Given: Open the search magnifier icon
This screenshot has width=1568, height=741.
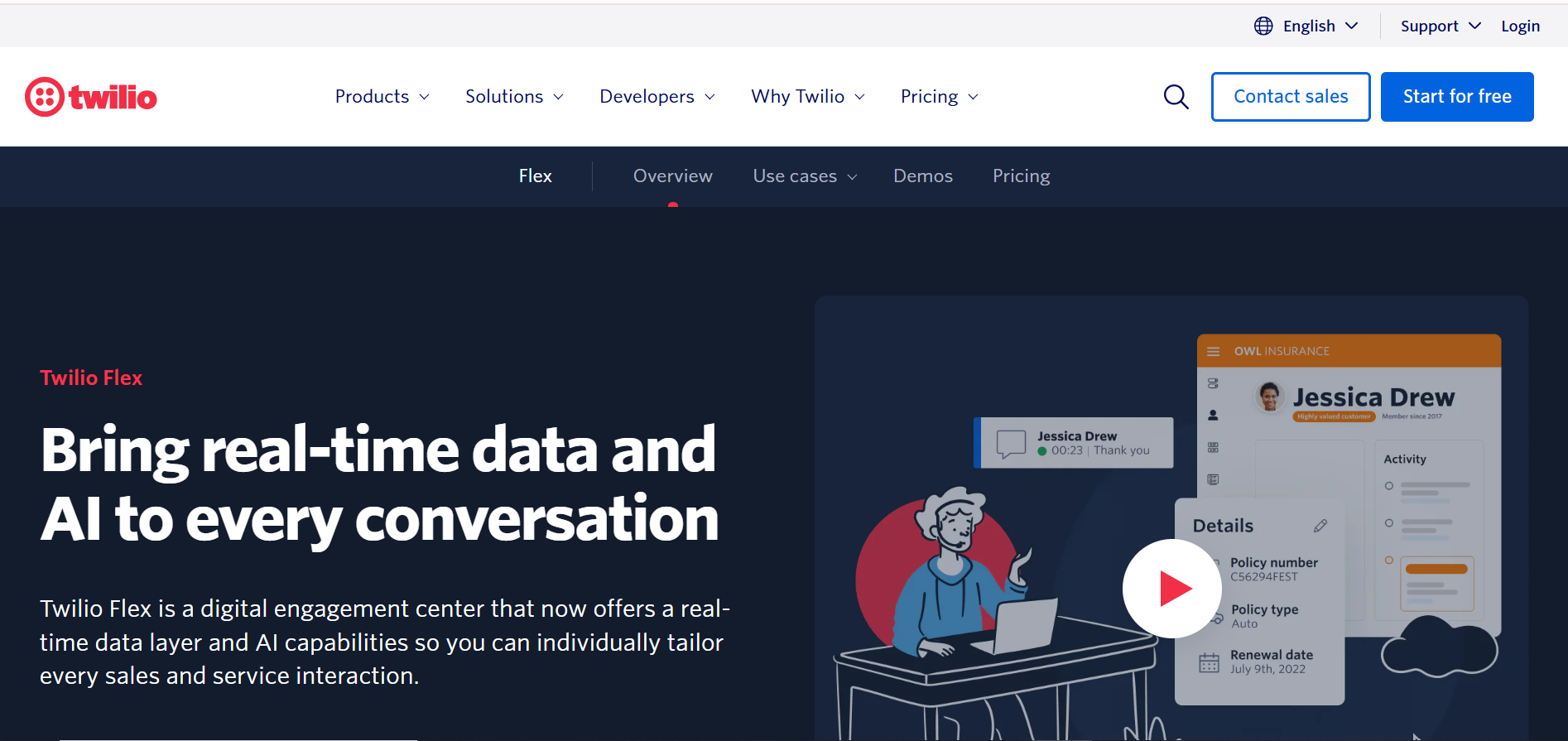Looking at the screenshot, I should point(1176,97).
